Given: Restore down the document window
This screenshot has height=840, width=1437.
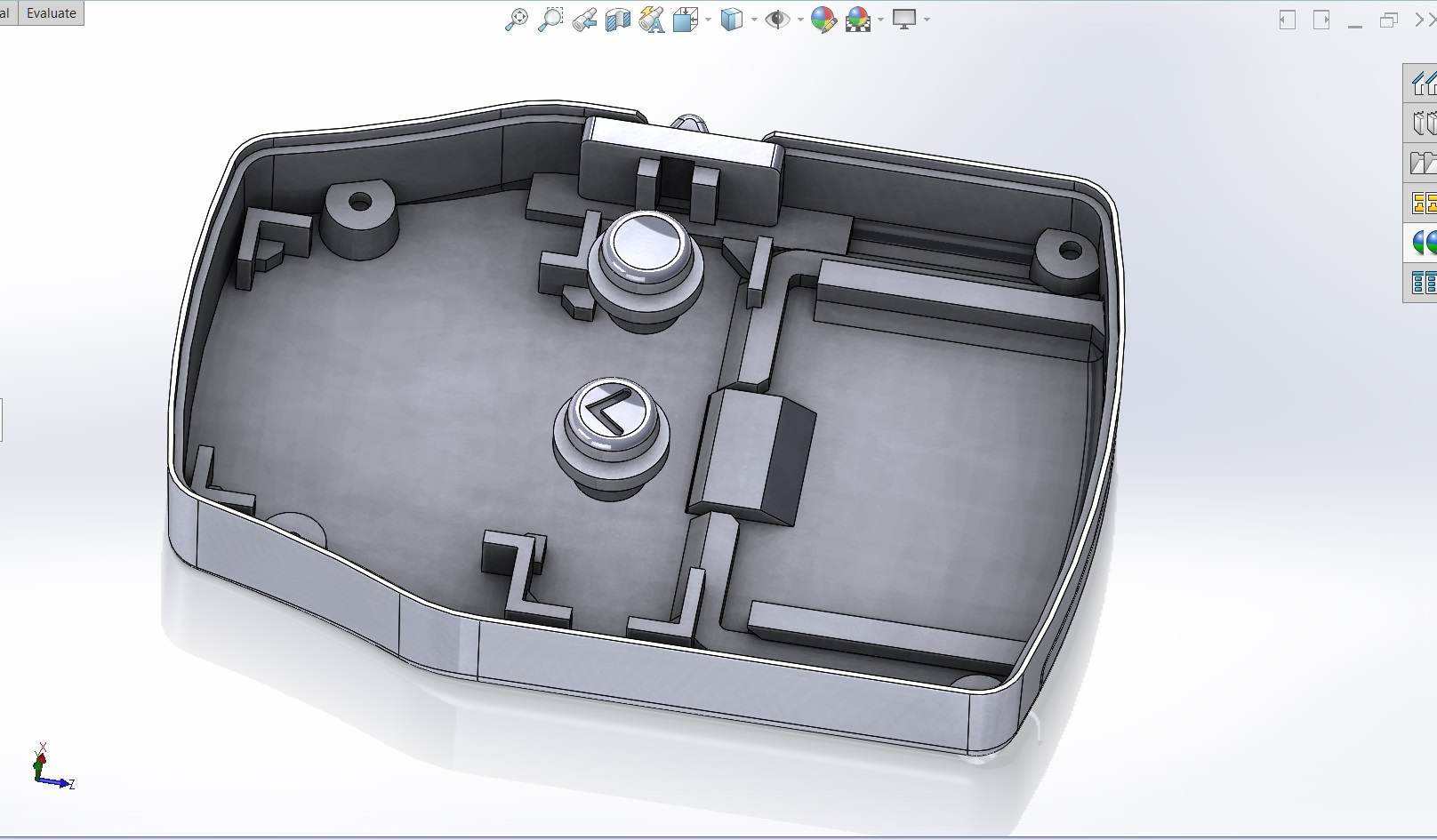Looking at the screenshot, I should click(x=1389, y=20).
